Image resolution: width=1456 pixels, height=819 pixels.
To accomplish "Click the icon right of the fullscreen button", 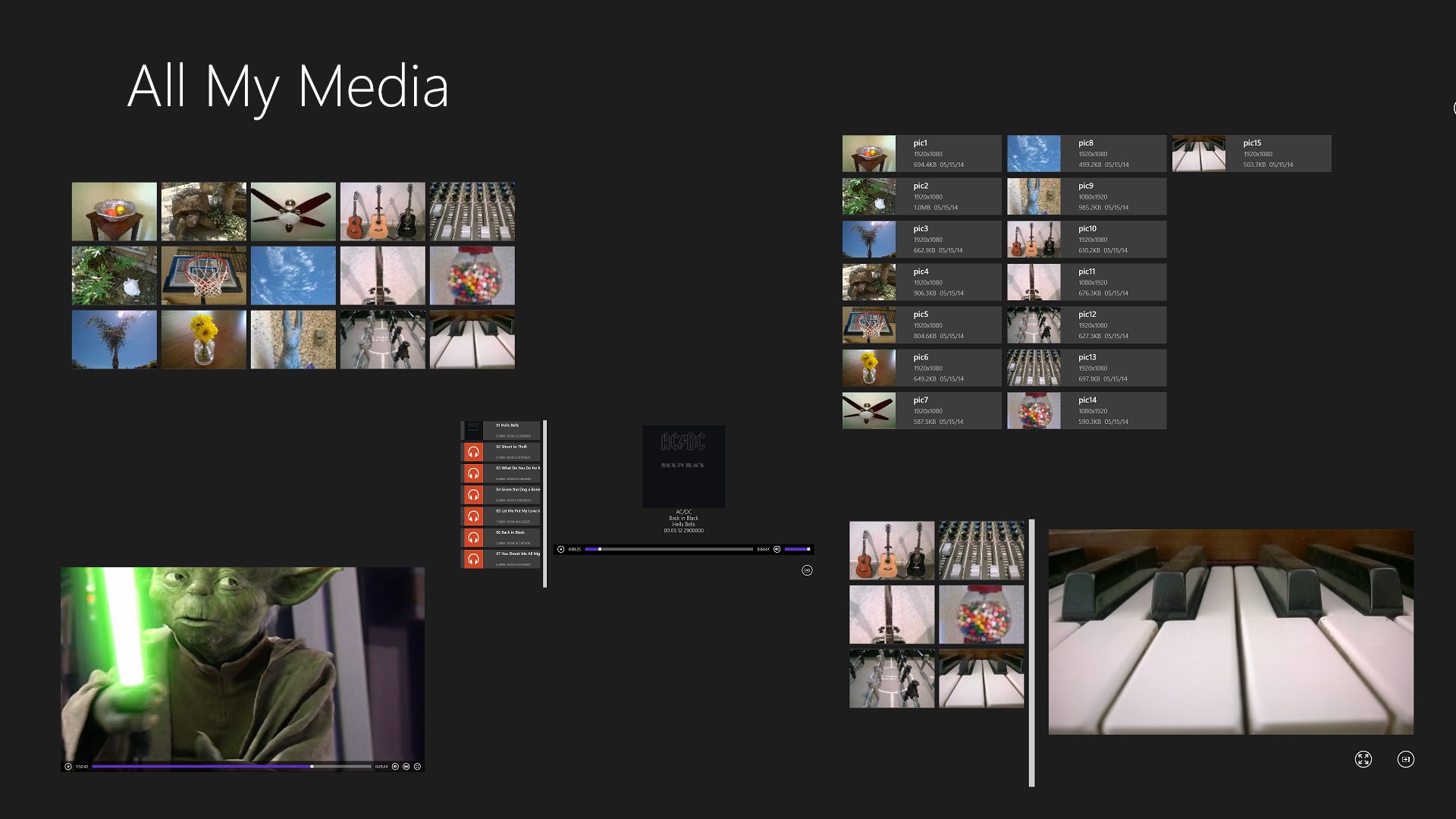I will point(1405,759).
